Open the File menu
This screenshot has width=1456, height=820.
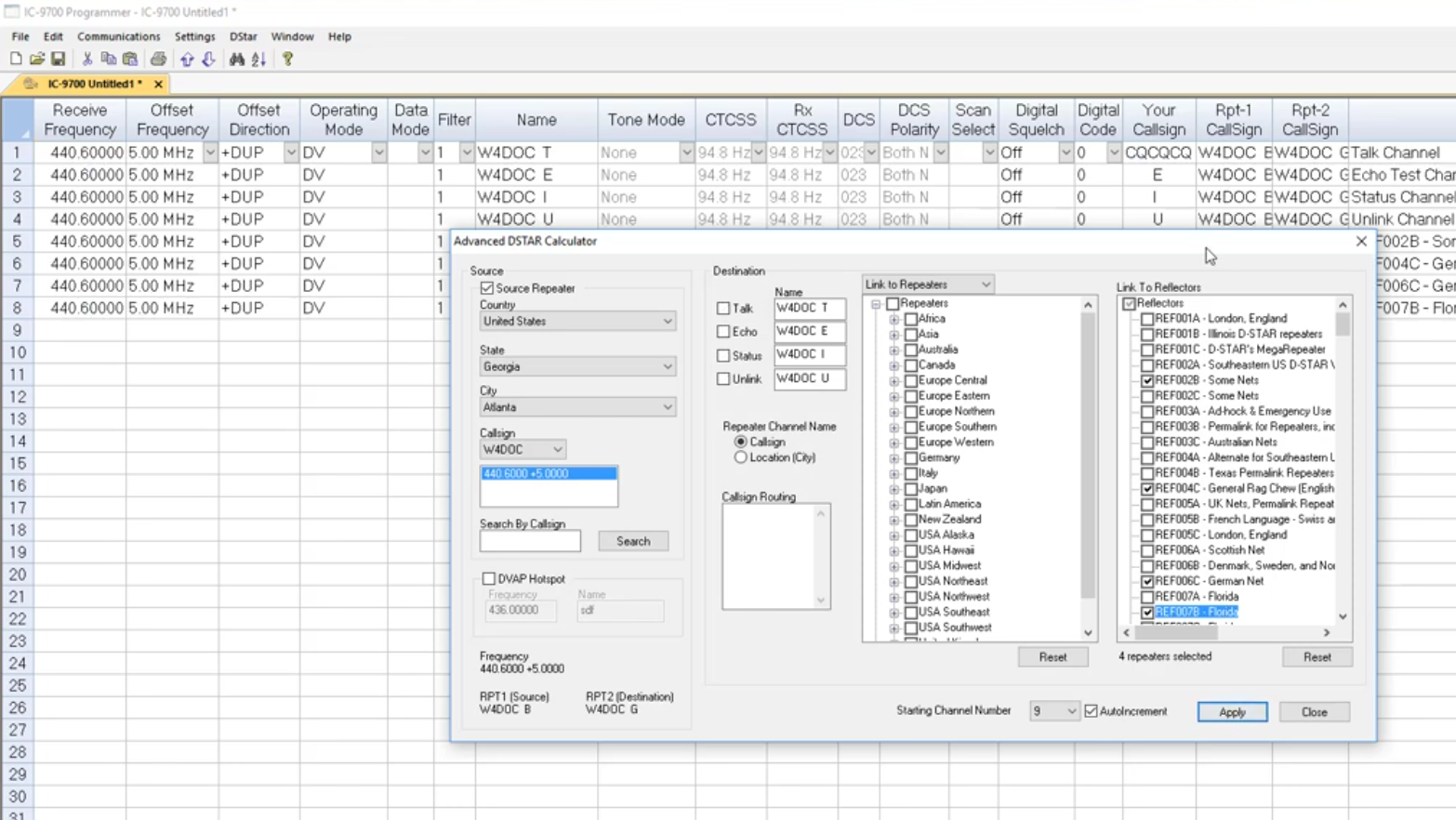pyautogui.click(x=20, y=36)
